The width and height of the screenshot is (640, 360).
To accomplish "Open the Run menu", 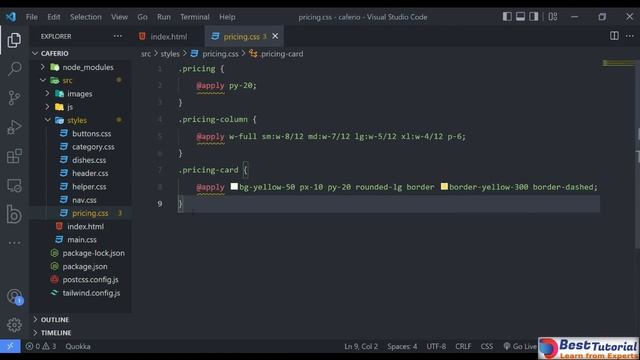I will (164, 17).
